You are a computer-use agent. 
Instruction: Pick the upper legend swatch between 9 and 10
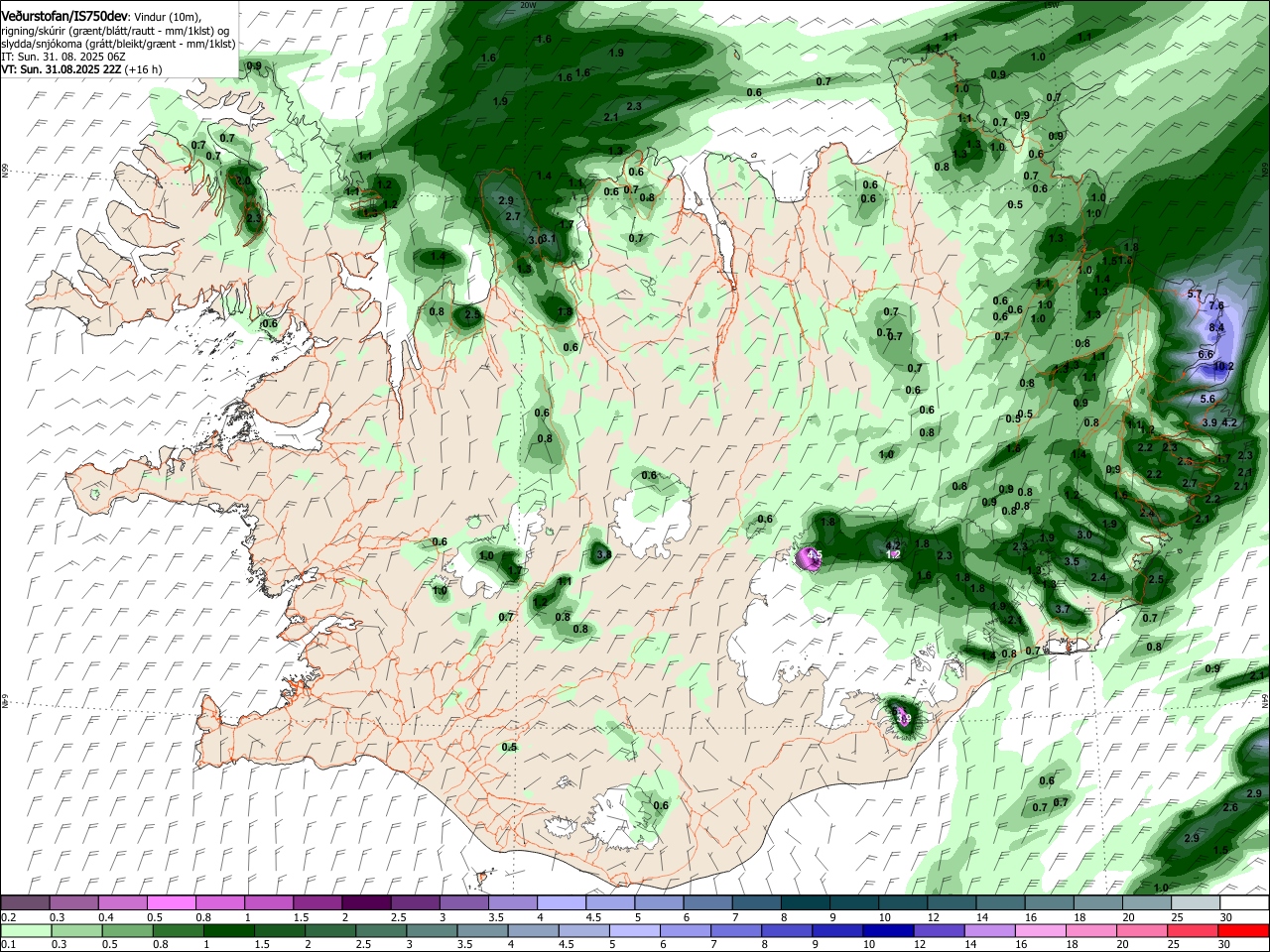click(854, 903)
